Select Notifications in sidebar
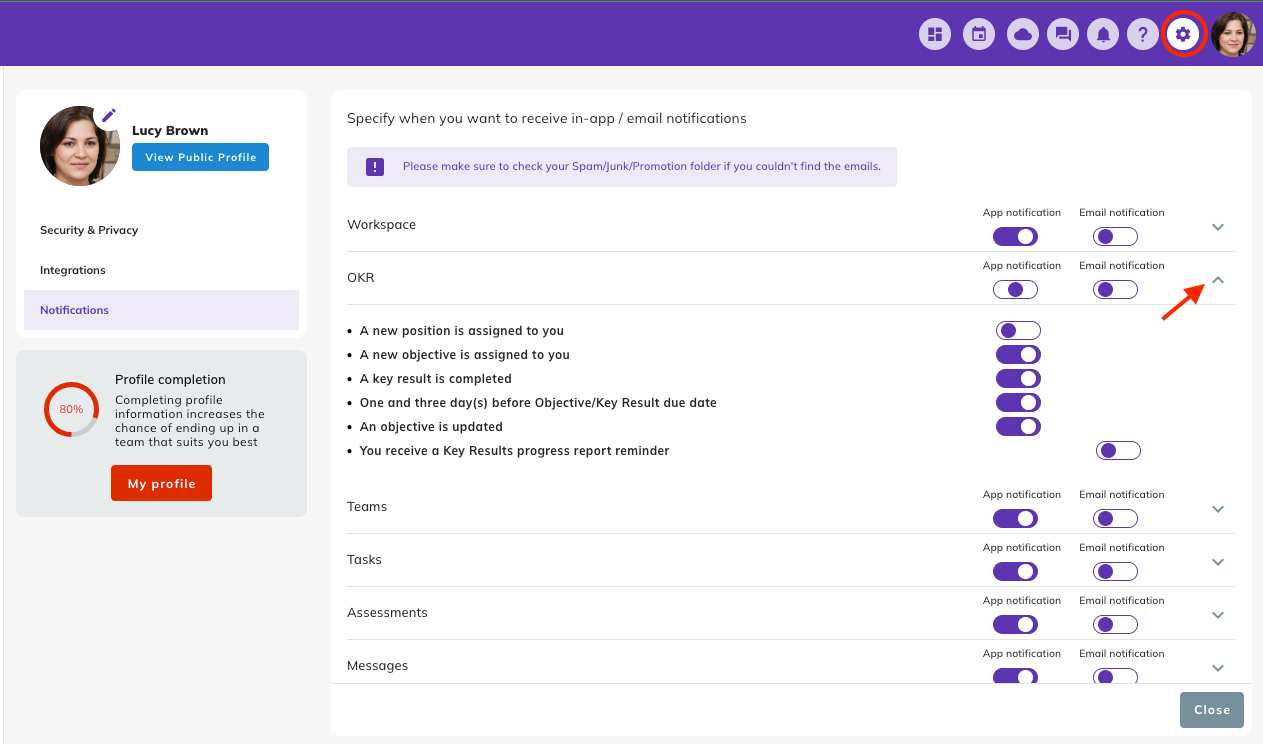The height and width of the screenshot is (744, 1263). tap(161, 310)
